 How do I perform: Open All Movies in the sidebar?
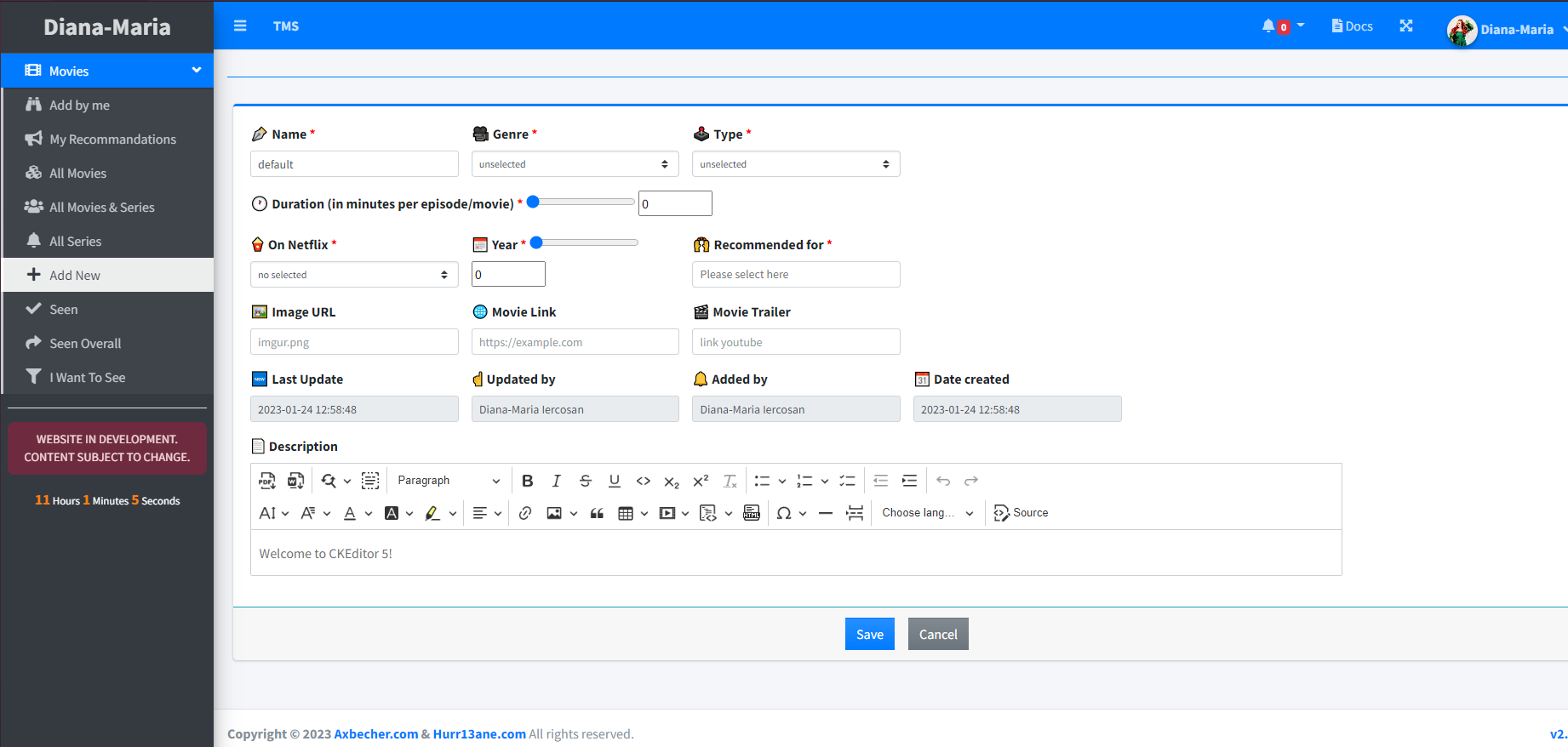click(77, 174)
